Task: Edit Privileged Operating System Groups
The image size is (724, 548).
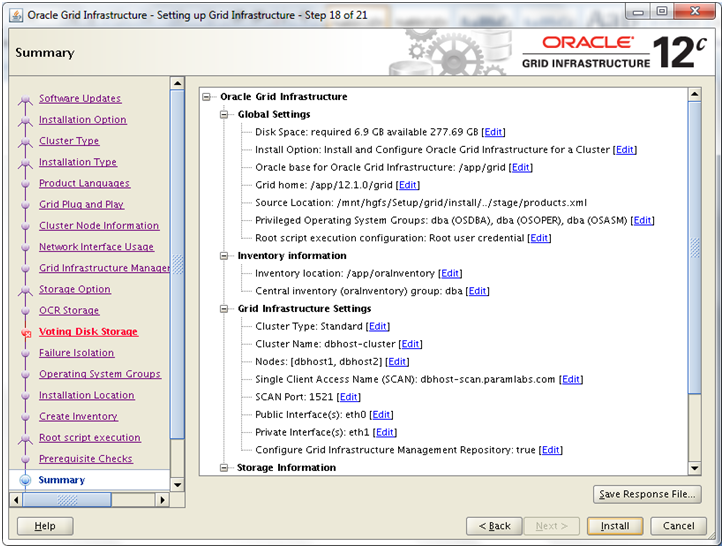Action: click(x=642, y=220)
